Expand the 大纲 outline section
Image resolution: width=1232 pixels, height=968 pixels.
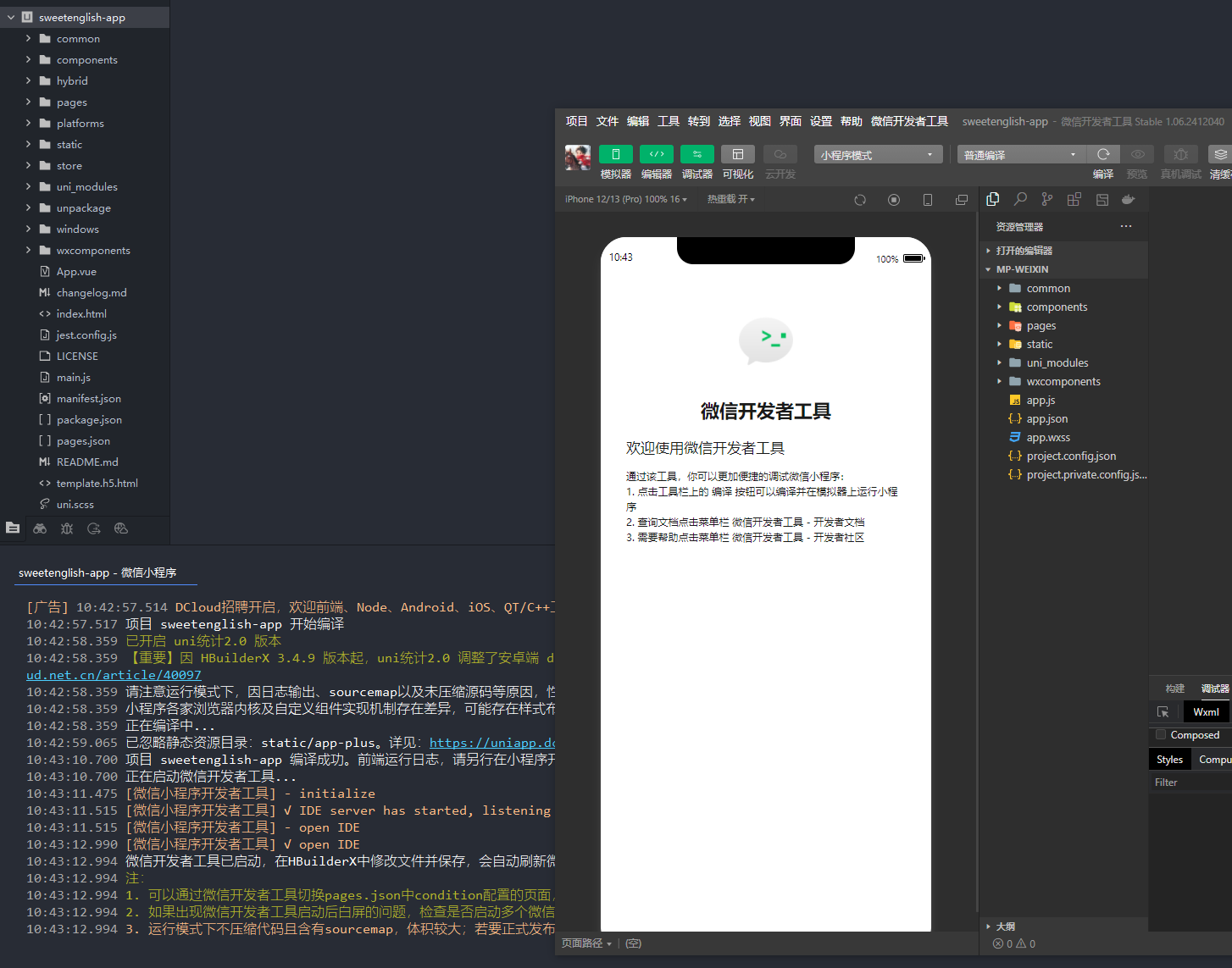pos(1063,927)
